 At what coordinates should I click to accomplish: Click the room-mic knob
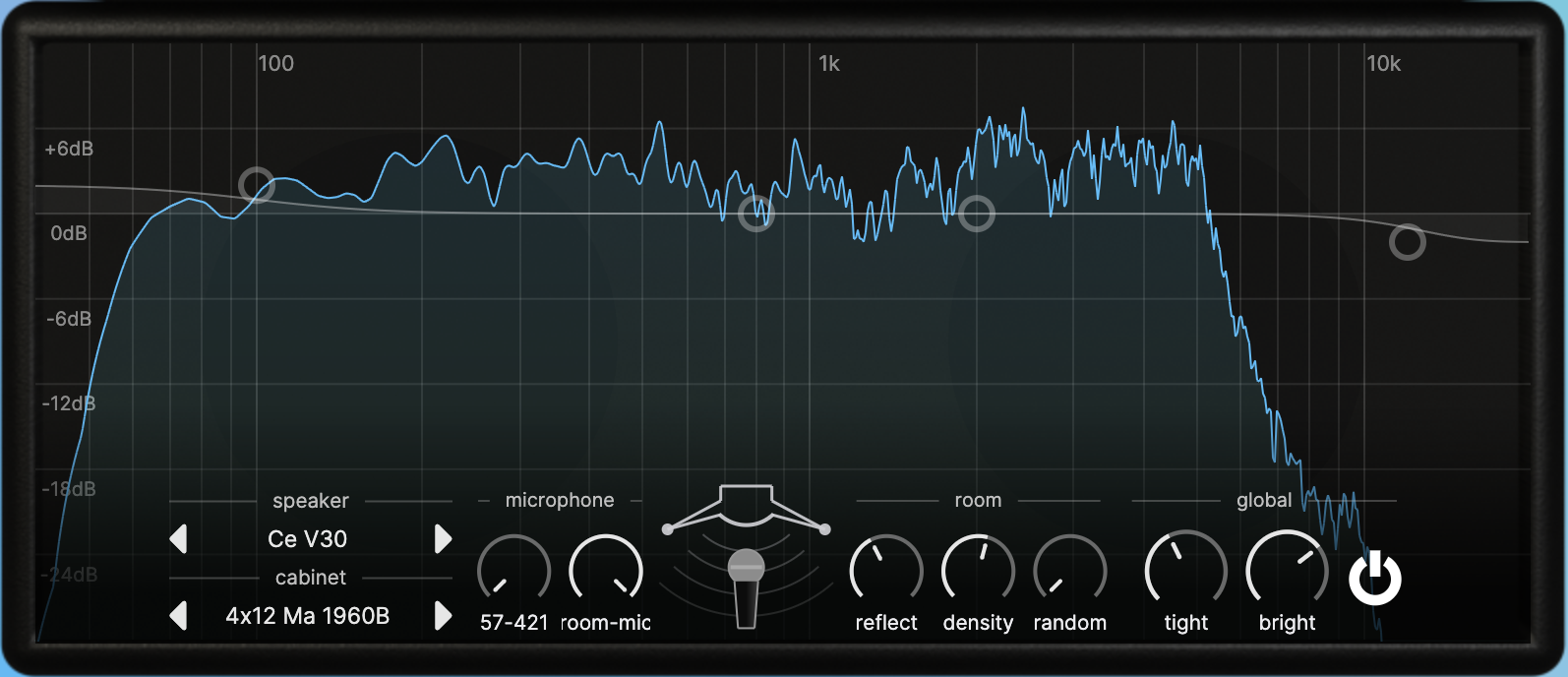tap(606, 571)
